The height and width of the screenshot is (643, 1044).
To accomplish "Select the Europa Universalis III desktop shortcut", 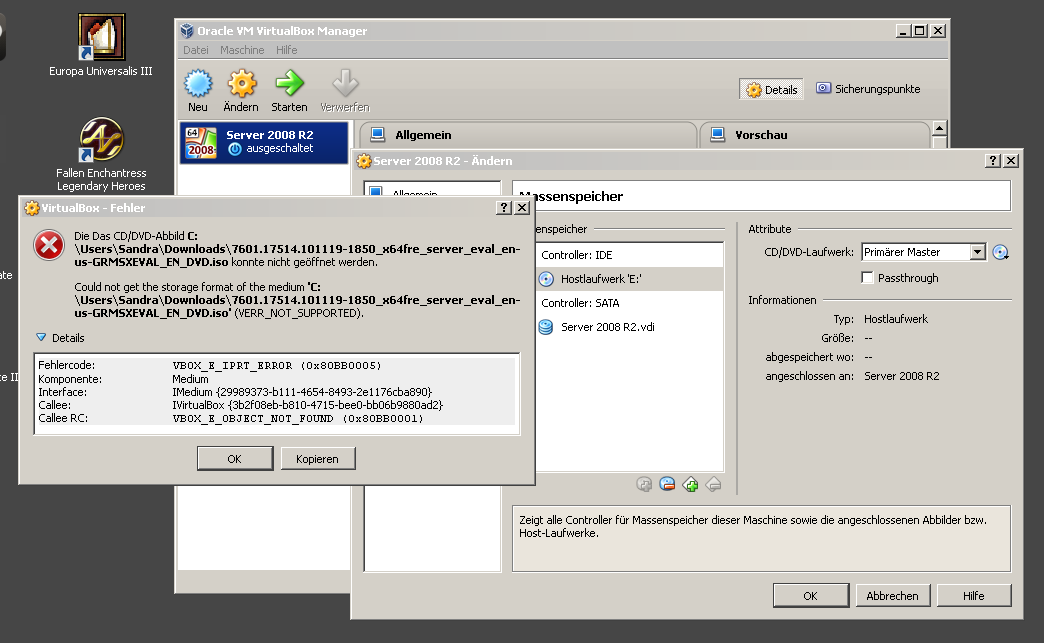I will tap(101, 45).
